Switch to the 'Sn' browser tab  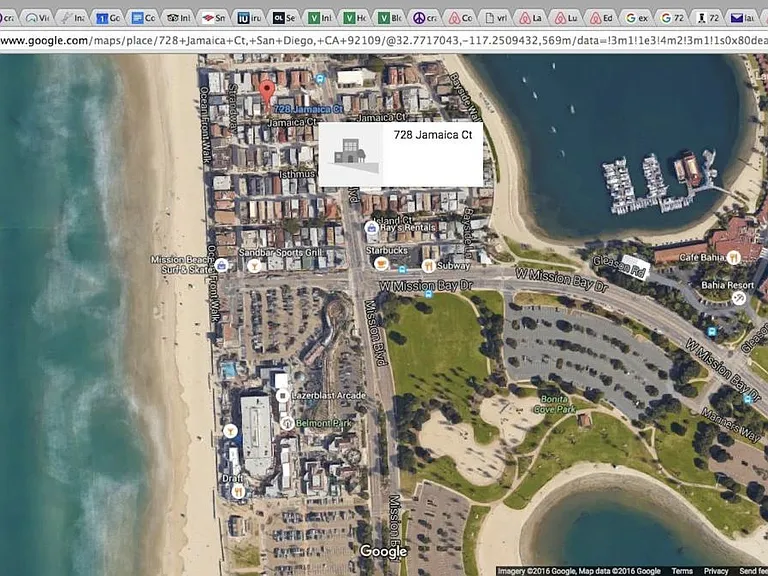(214, 18)
